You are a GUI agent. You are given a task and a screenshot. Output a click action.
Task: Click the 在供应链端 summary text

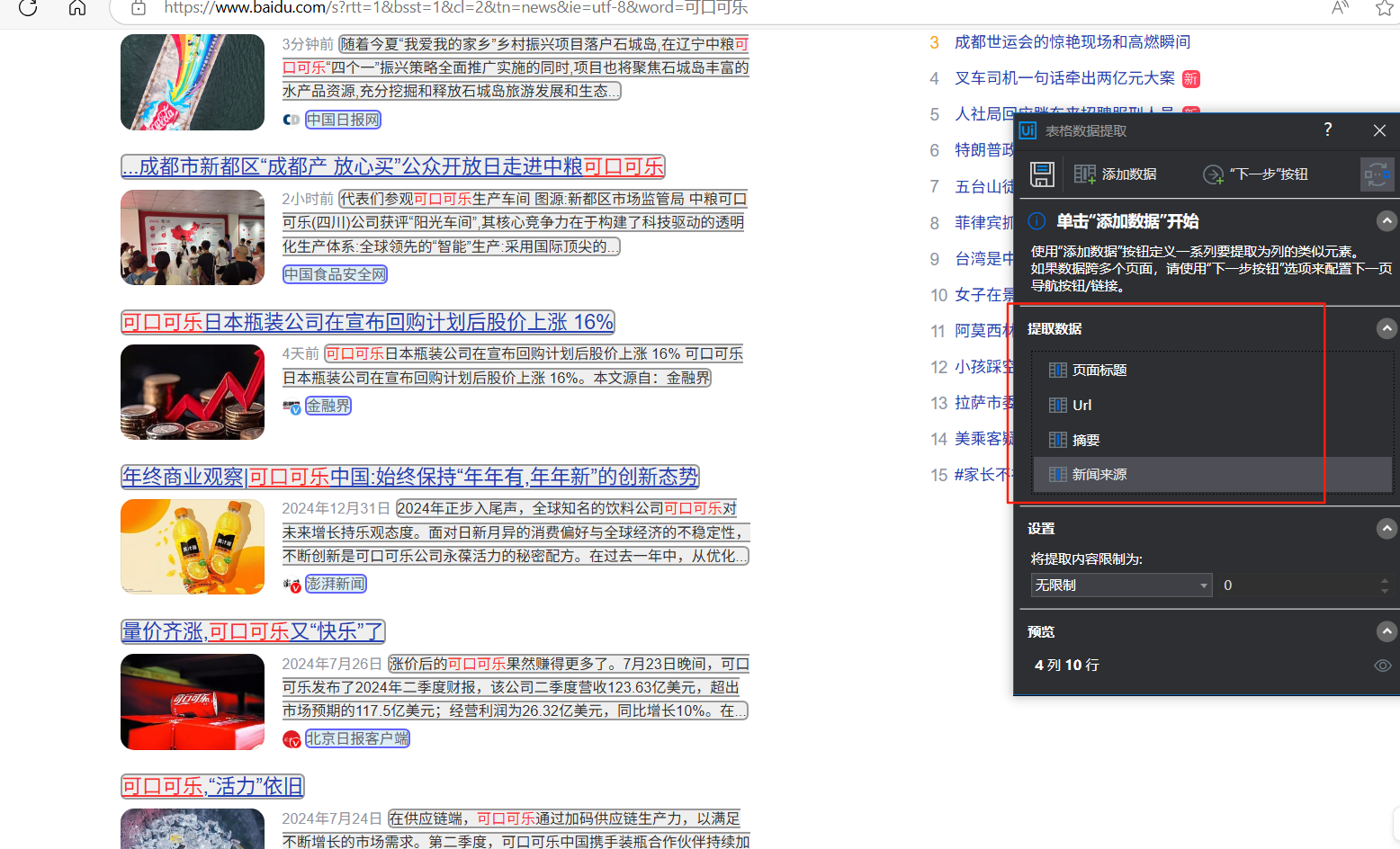516,830
